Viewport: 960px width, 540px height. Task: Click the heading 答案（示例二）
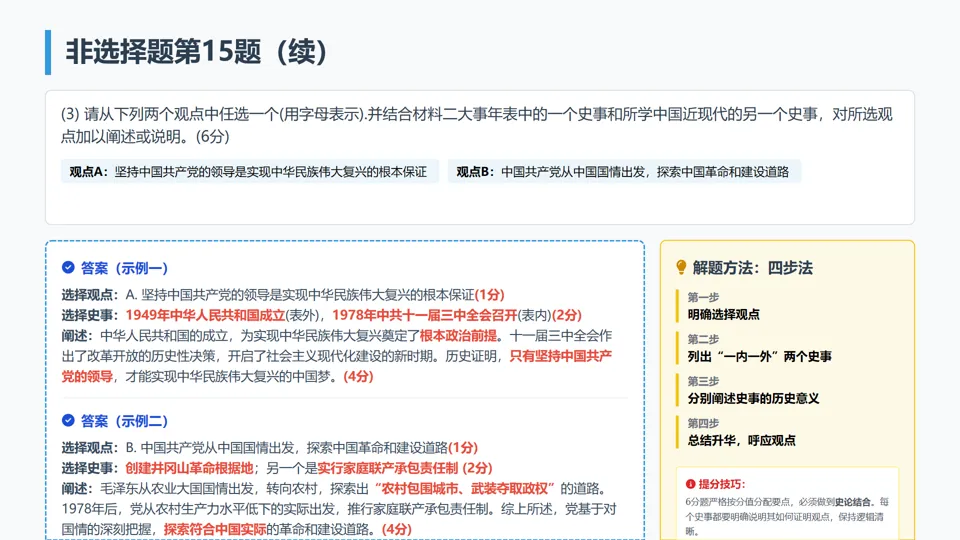point(124,421)
